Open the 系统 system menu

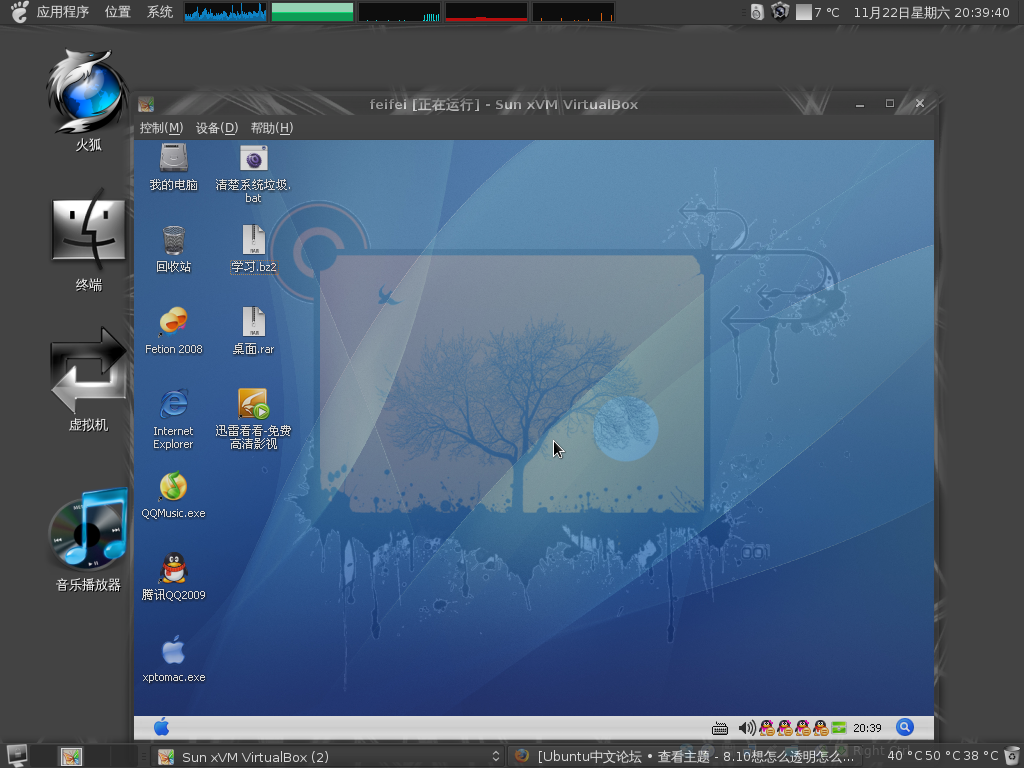click(160, 12)
